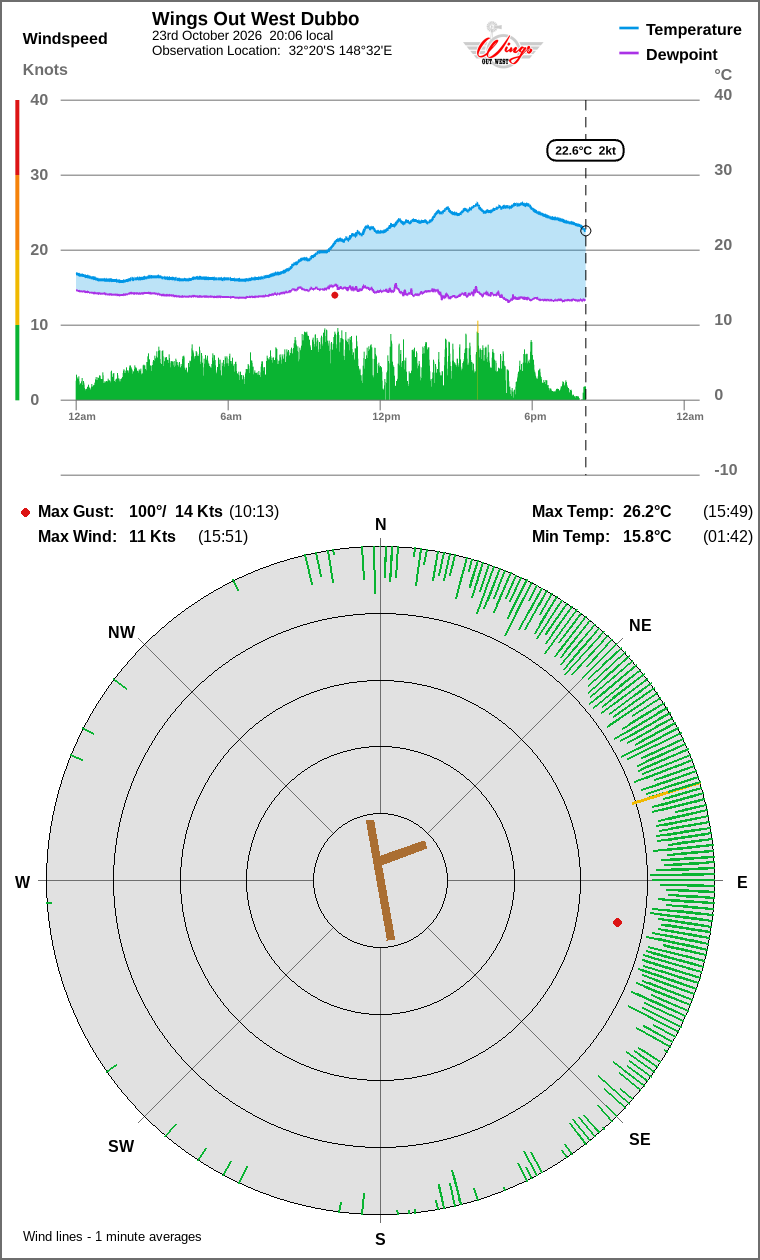Image resolution: width=760 pixels, height=1260 pixels.
Task: Click the compass 'NW' label
Action: pos(121,632)
